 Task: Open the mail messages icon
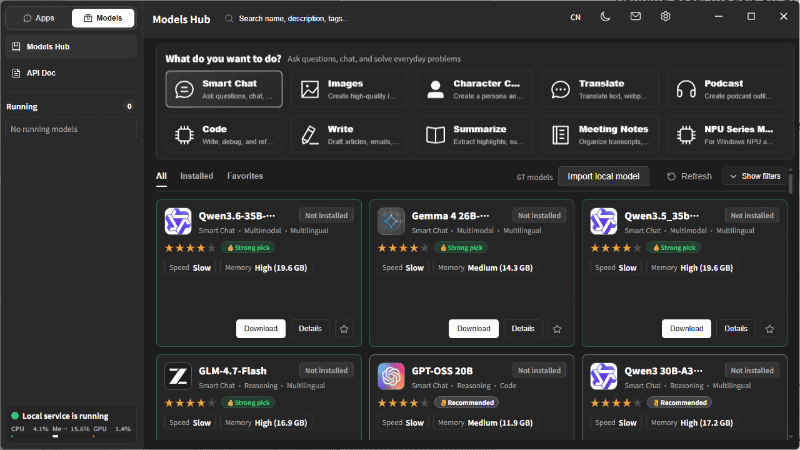[635, 17]
